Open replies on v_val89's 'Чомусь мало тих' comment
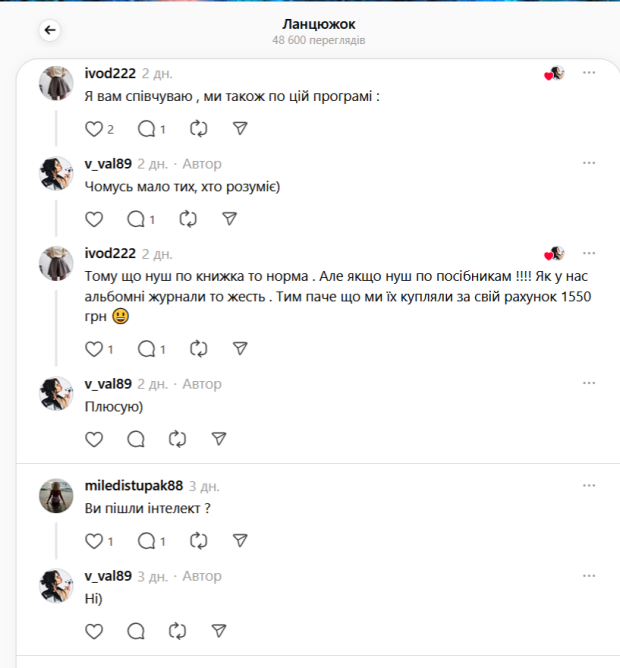This screenshot has height=668, width=620. point(136,219)
